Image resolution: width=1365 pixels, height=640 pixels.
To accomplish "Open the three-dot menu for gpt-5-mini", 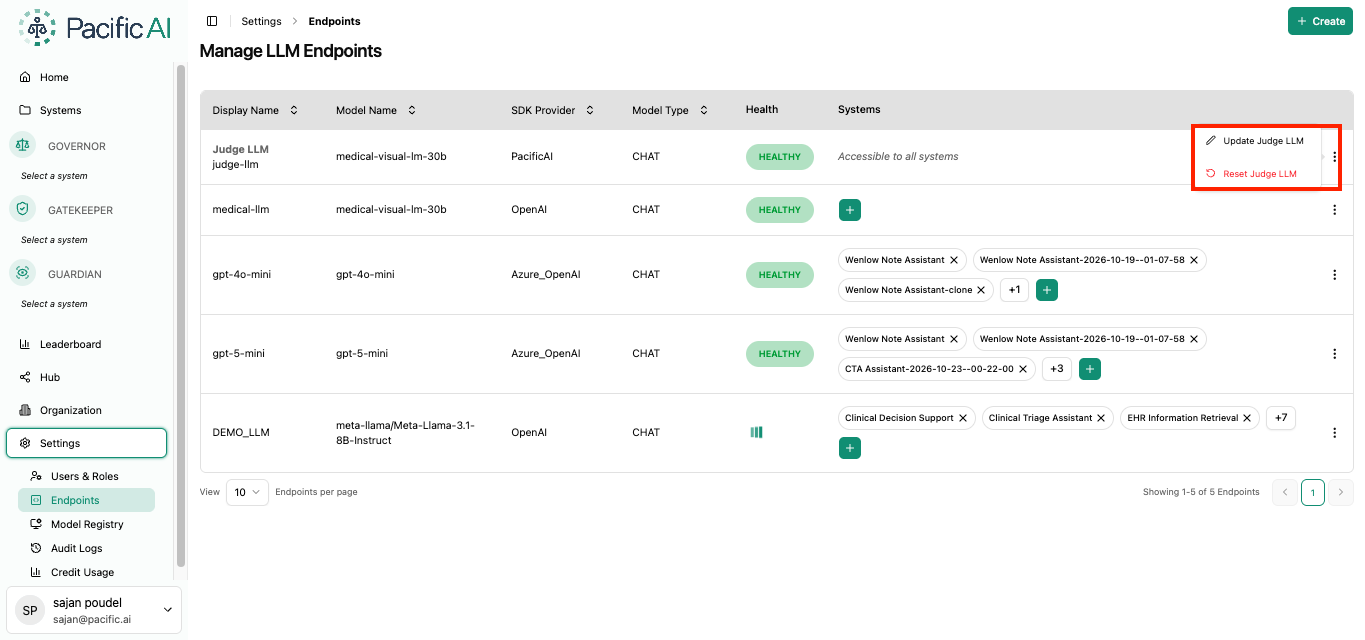I will (x=1334, y=354).
